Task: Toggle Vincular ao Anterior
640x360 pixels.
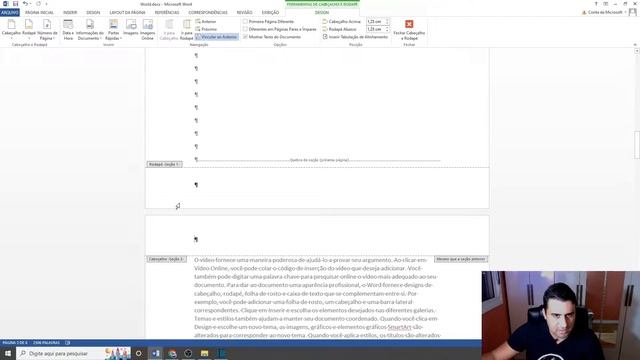Action: 216,37
